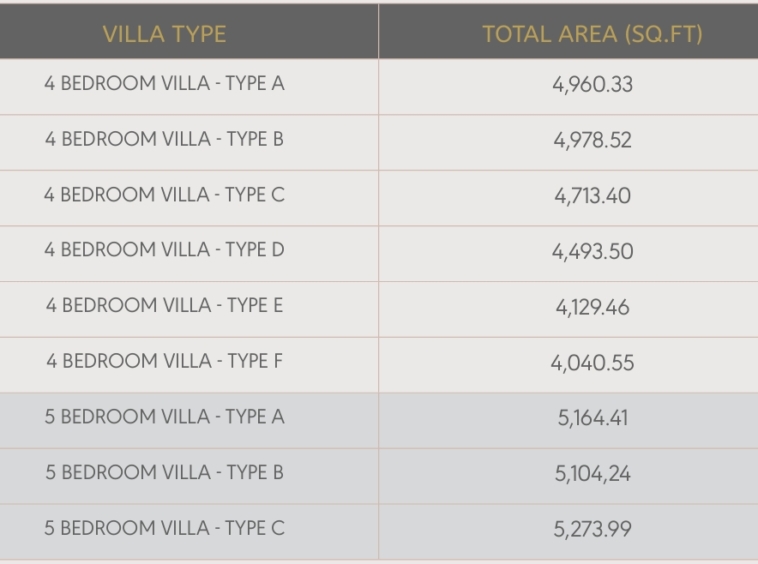Select the 4 Bedroom Villa - Type A cell
Image resolution: width=758 pixels, height=564 pixels.
(164, 84)
